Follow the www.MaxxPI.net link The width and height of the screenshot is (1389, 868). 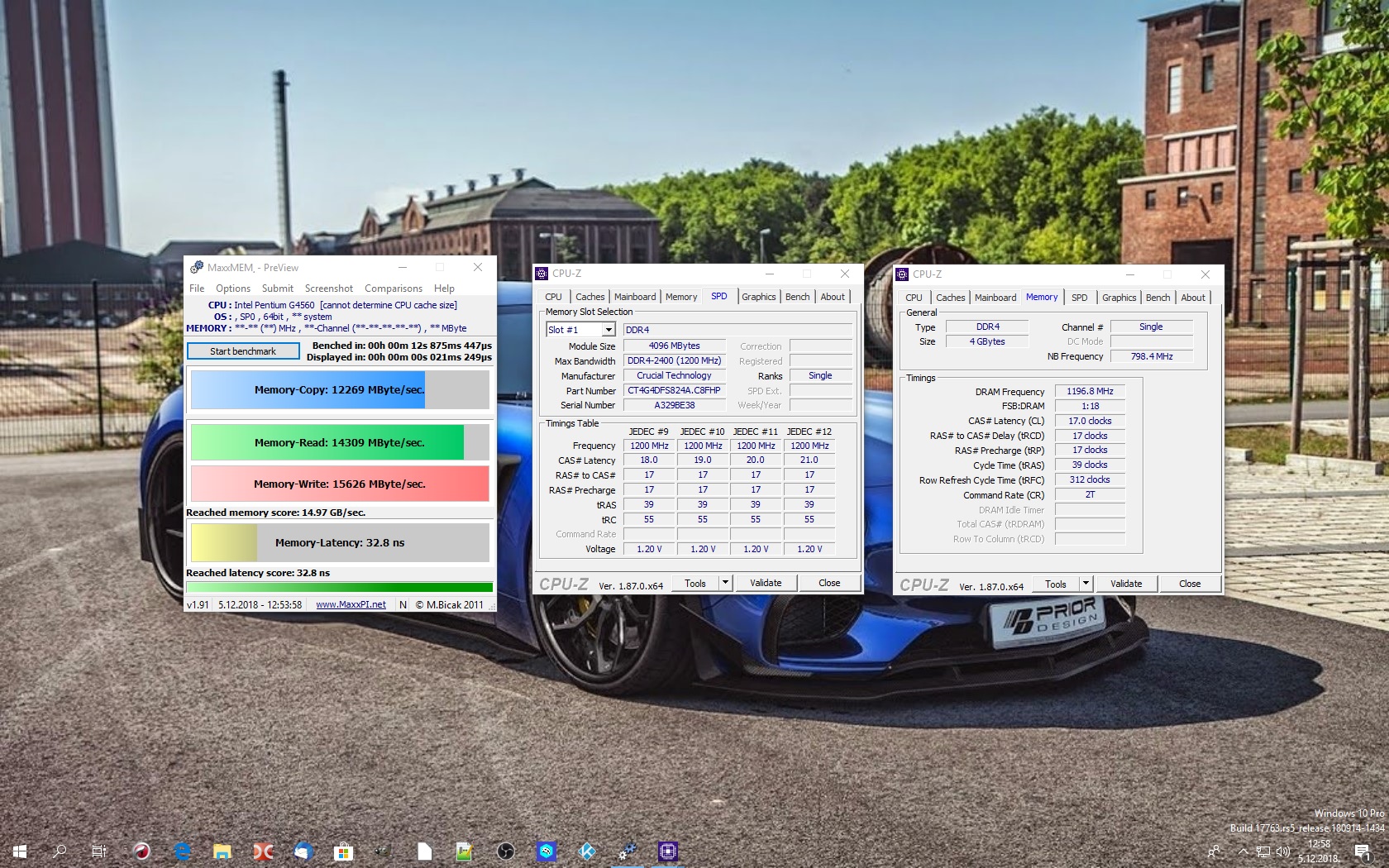coord(351,604)
